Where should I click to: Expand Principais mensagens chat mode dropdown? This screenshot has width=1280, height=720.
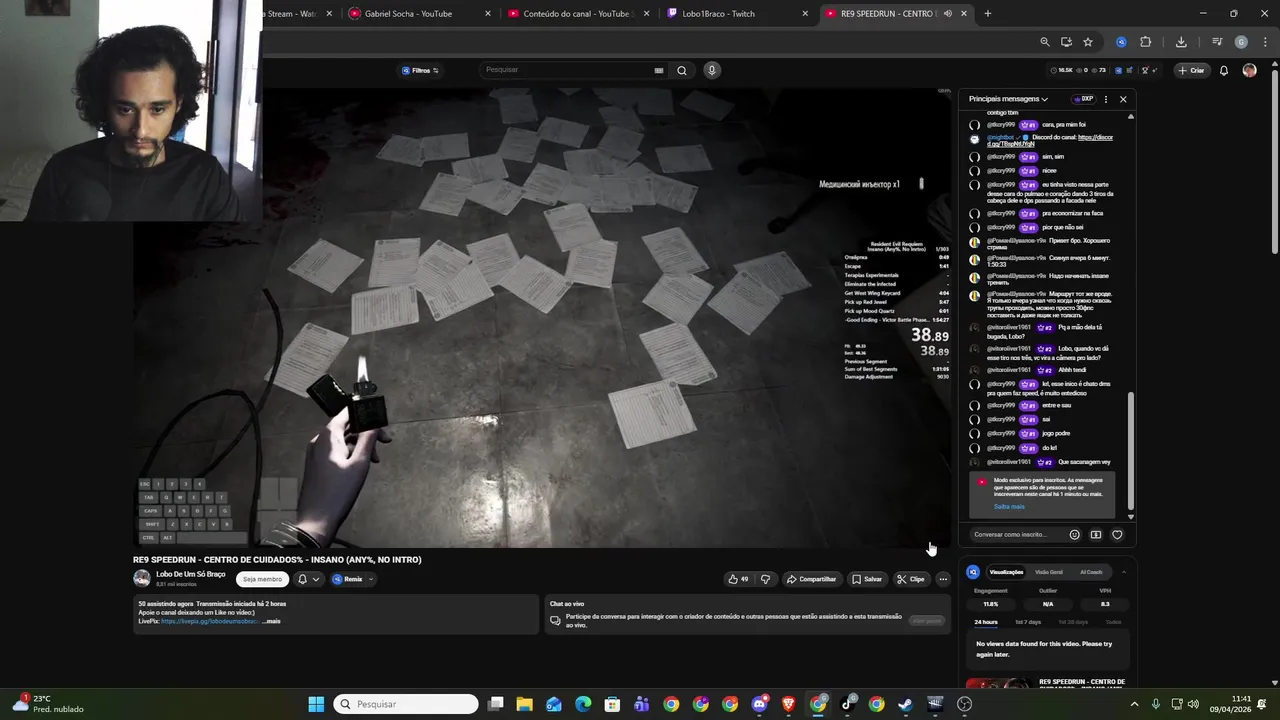tap(1008, 99)
